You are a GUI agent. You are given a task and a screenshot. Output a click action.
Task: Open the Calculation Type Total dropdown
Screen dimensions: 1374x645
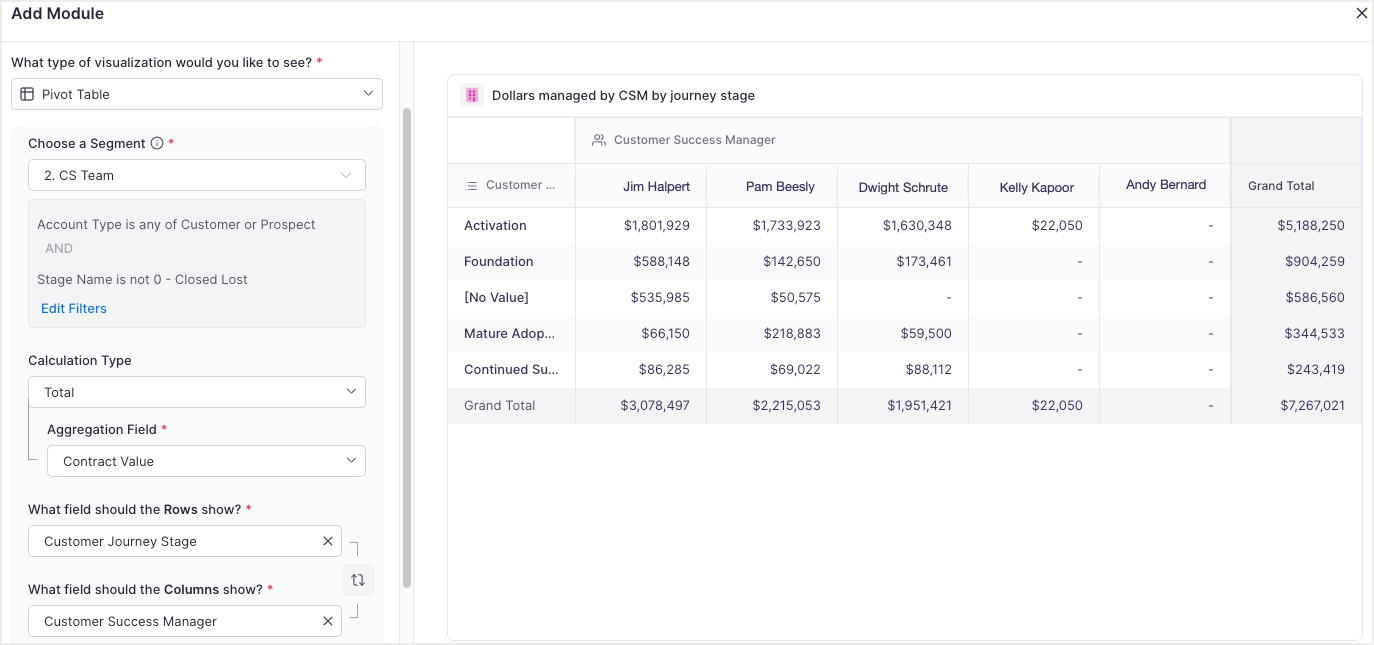coord(197,392)
